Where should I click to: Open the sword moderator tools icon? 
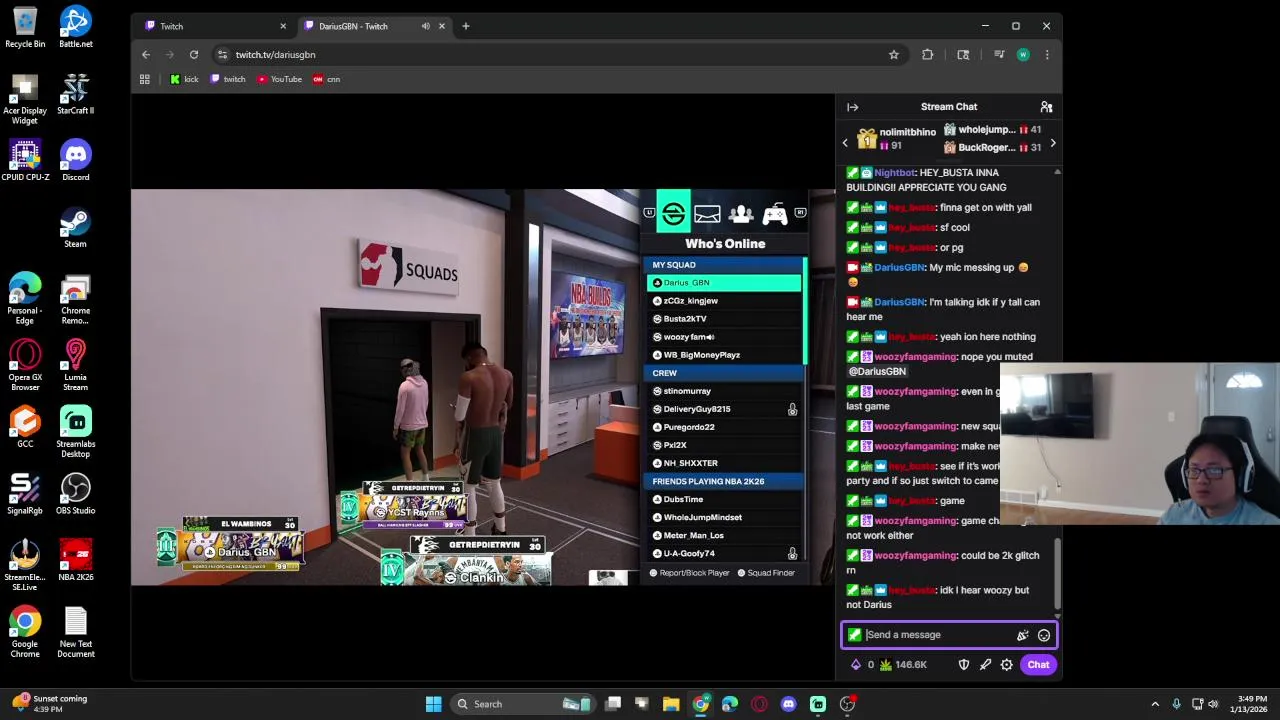tap(985, 664)
